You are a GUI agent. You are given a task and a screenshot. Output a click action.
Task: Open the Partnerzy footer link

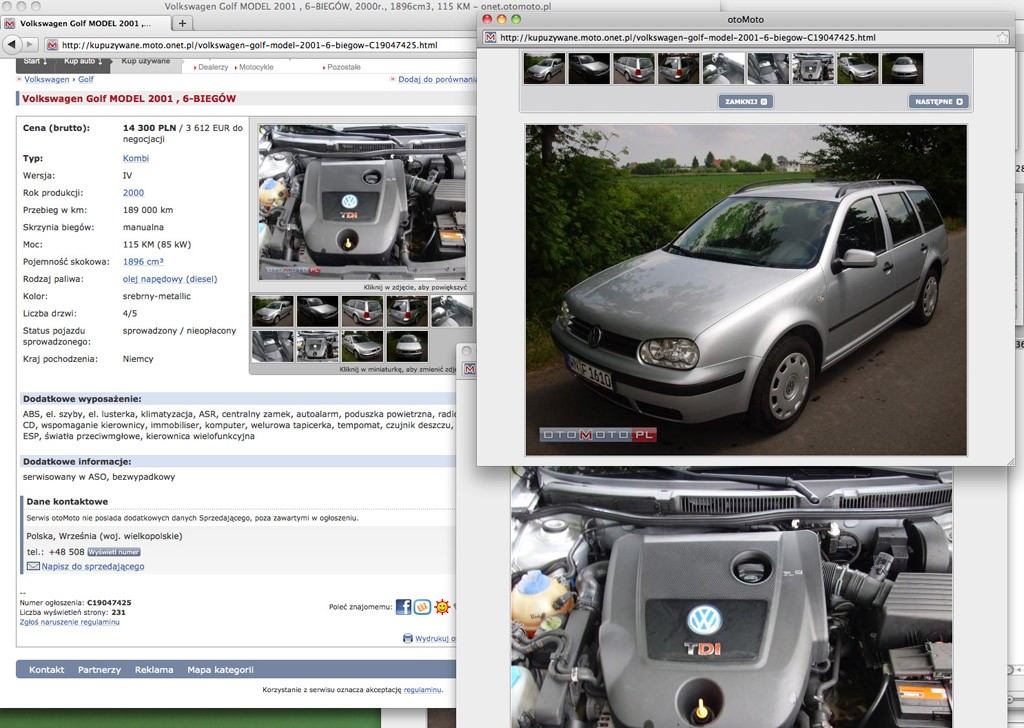(x=99, y=669)
